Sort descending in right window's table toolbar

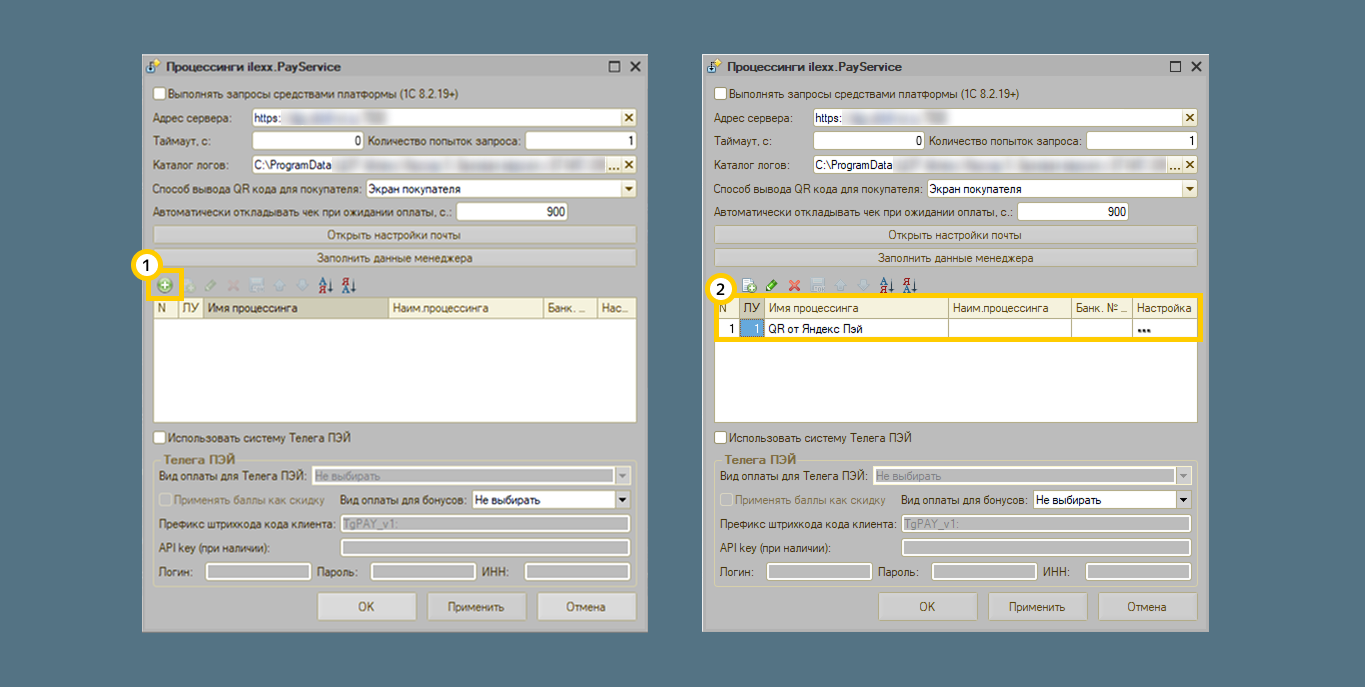(x=909, y=286)
